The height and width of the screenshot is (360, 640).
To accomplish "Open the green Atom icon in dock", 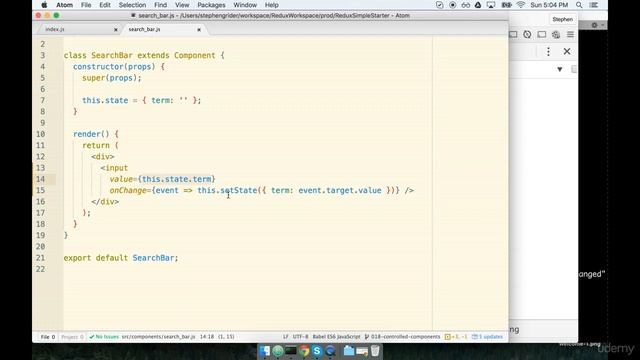I will [x=278, y=351].
